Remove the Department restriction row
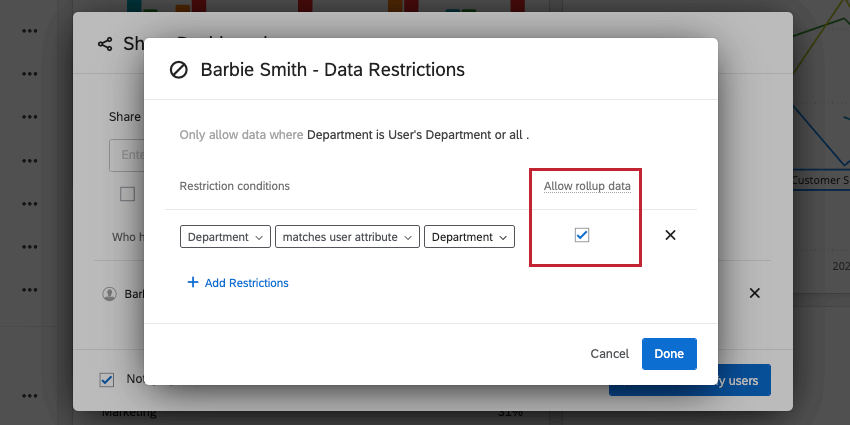The width and height of the screenshot is (850, 425). [671, 236]
